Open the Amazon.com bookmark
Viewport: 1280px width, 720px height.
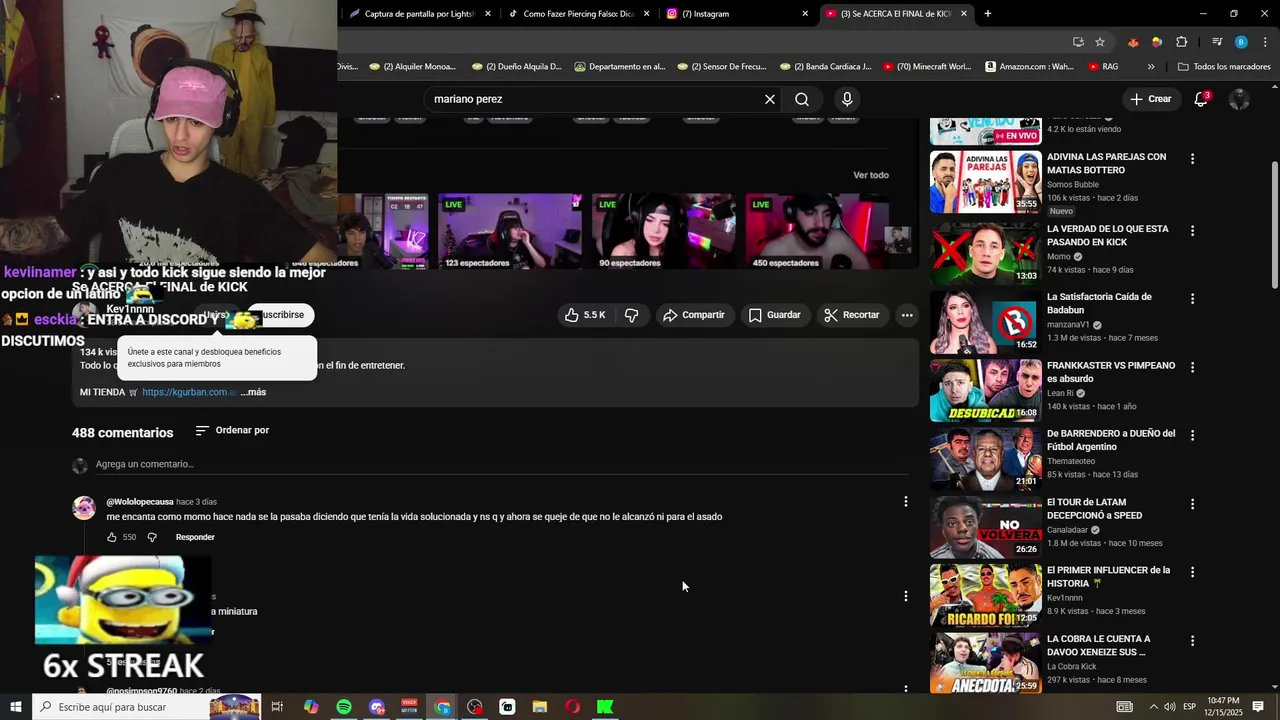[1029, 67]
